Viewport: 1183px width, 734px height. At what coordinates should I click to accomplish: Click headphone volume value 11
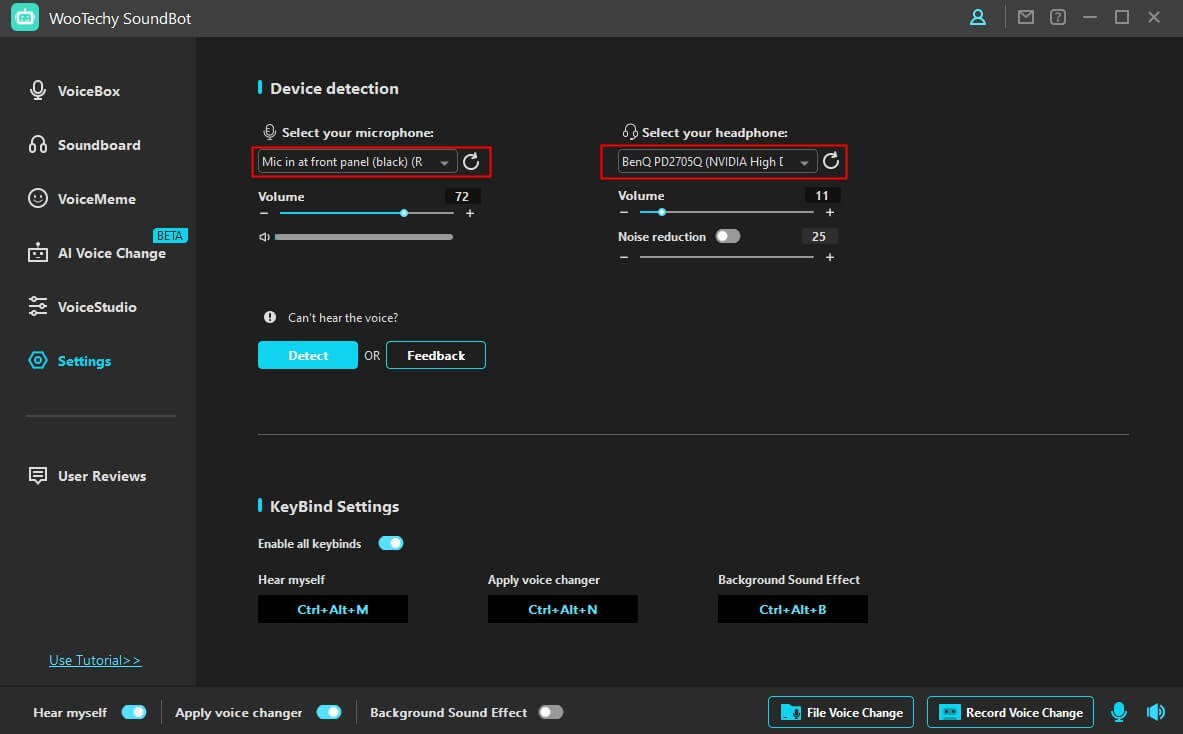[822, 195]
